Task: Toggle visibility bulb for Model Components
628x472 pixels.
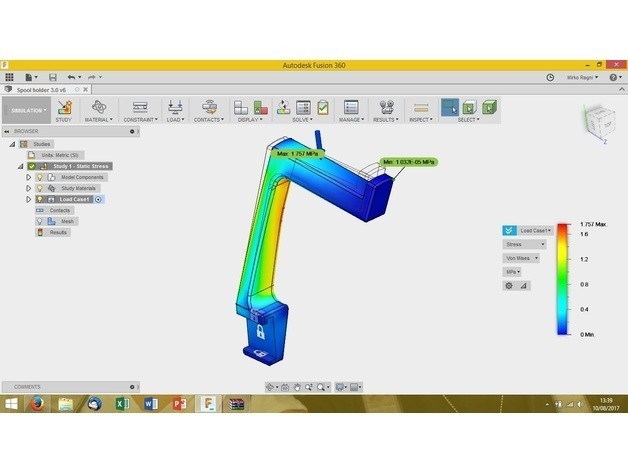Action: (x=40, y=177)
